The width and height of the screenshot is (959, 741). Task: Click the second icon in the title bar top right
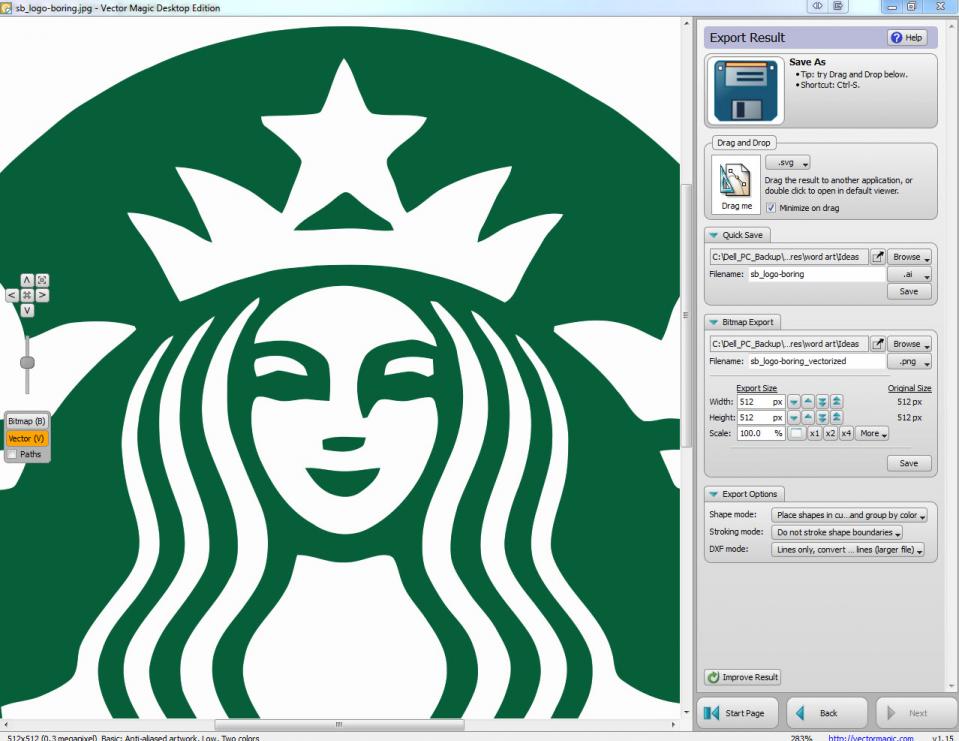pos(839,6)
